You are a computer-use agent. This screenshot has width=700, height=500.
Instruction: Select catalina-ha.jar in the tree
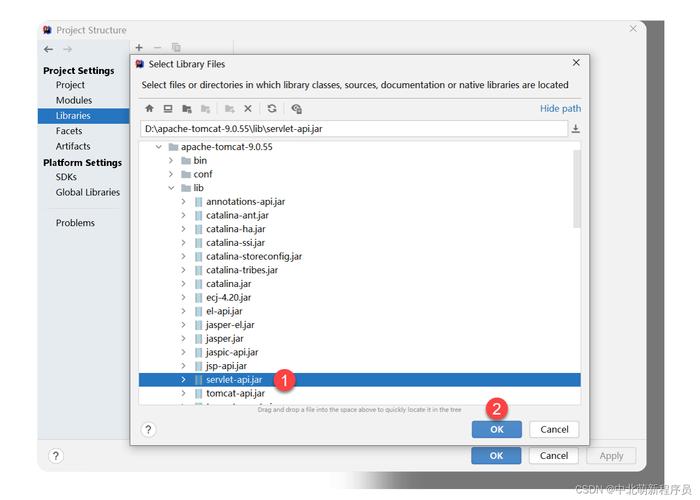(236, 229)
